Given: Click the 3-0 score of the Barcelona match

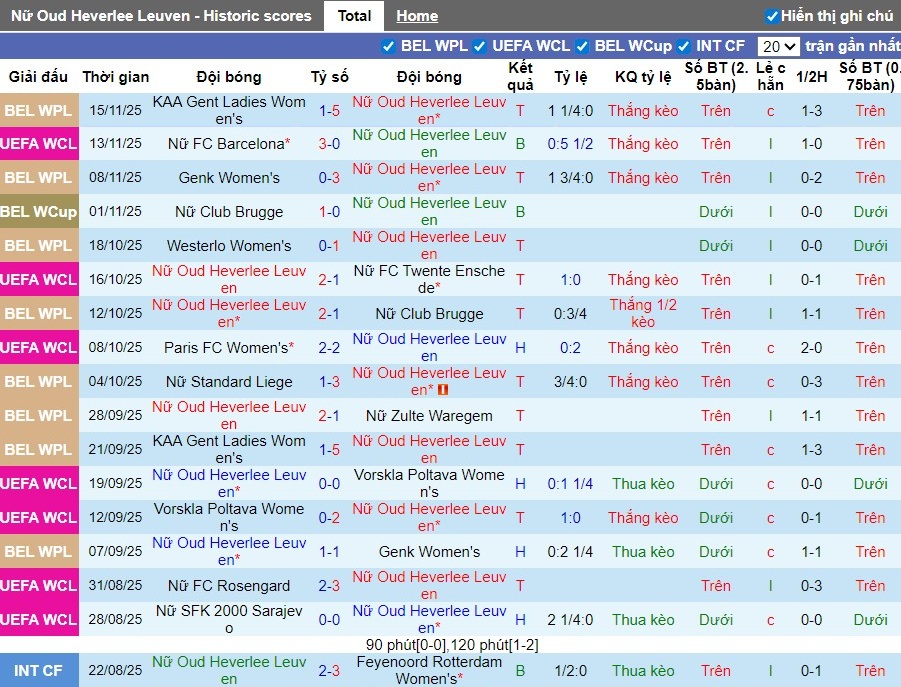Looking at the screenshot, I should (x=329, y=144).
